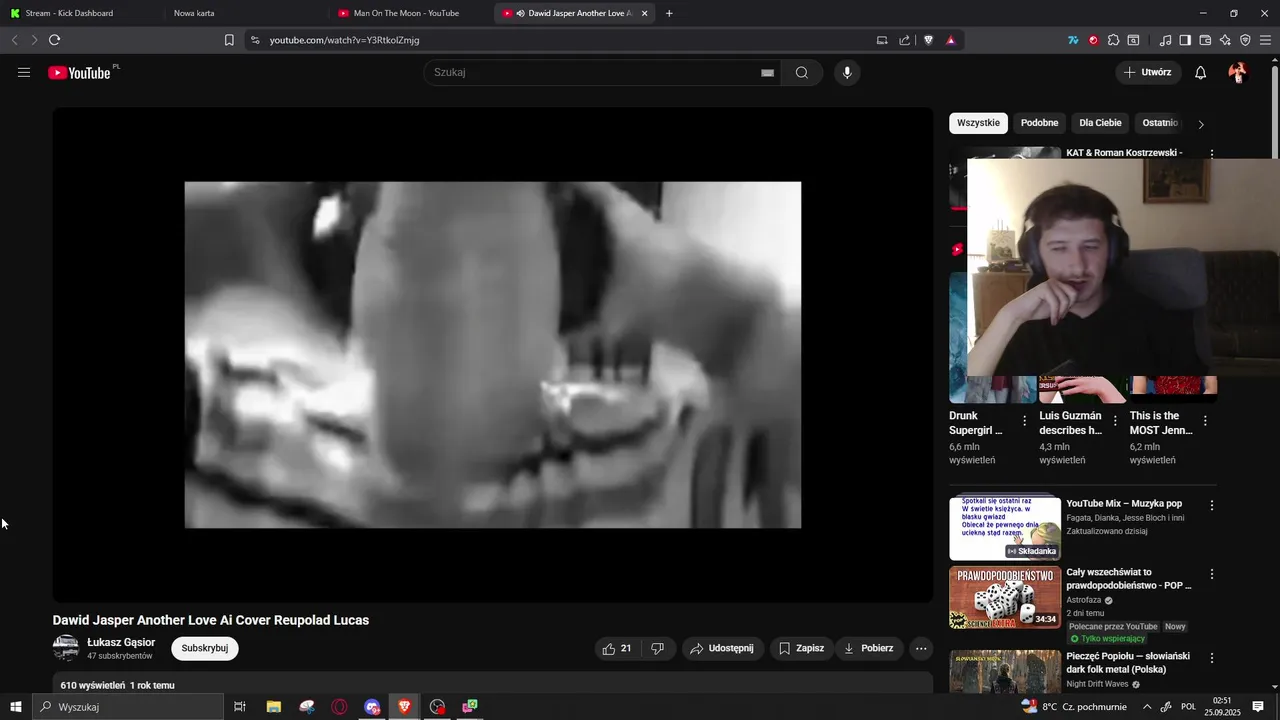This screenshot has height=720, width=1280.
Task: Open options for the Pieczęć Popiołu video
Action: click(x=1212, y=659)
